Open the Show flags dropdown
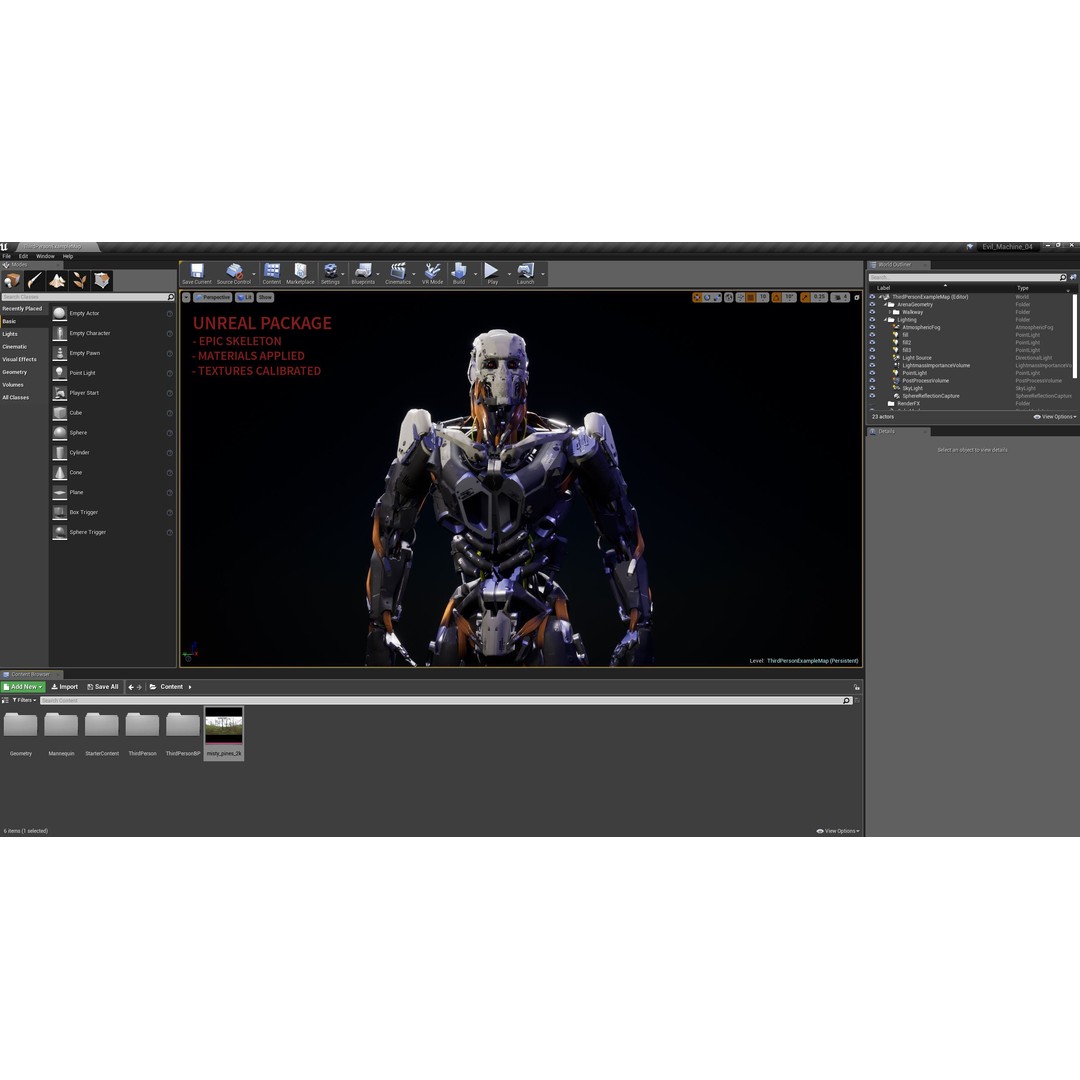Screen dimensions: 1080x1080 tap(265, 298)
